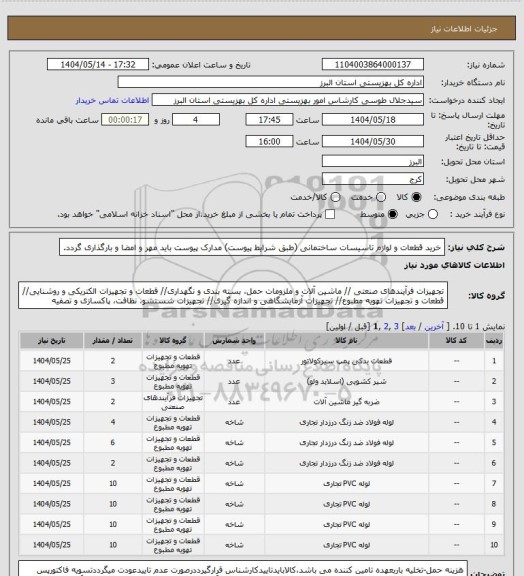Viewport: 524px width, 576px height.
Task: Open the بعد next page link
Action: pyautogui.click(x=410, y=327)
